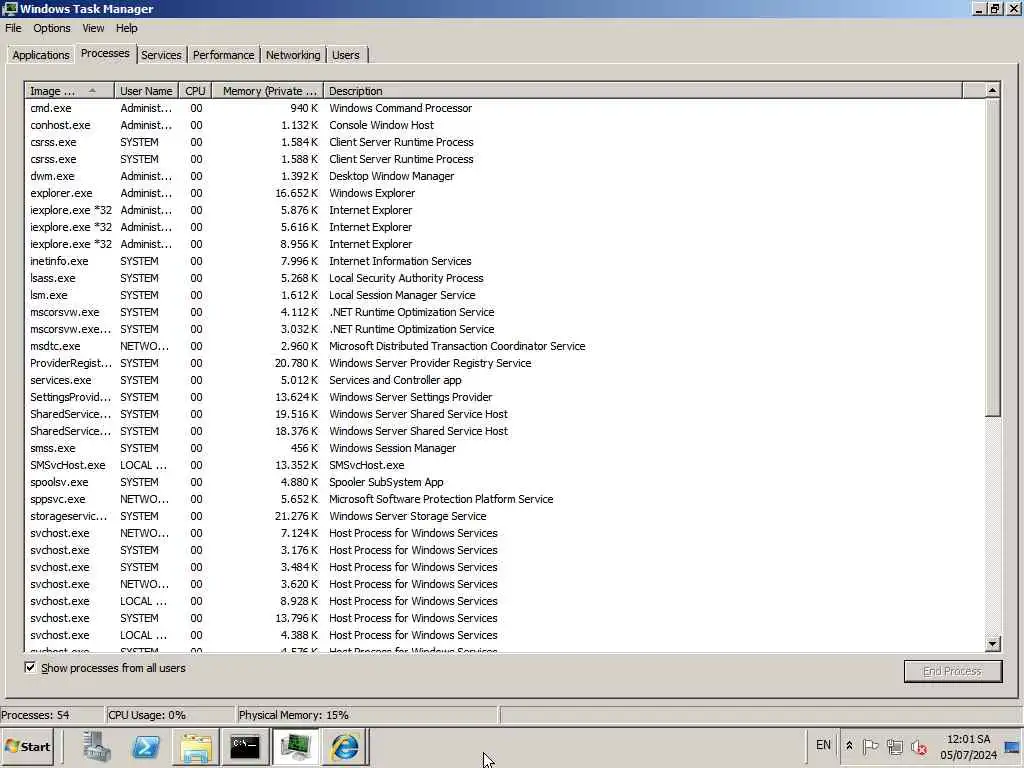This screenshot has width=1024, height=768.
Task: Click the network tray icon
Action: tap(895, 746)
